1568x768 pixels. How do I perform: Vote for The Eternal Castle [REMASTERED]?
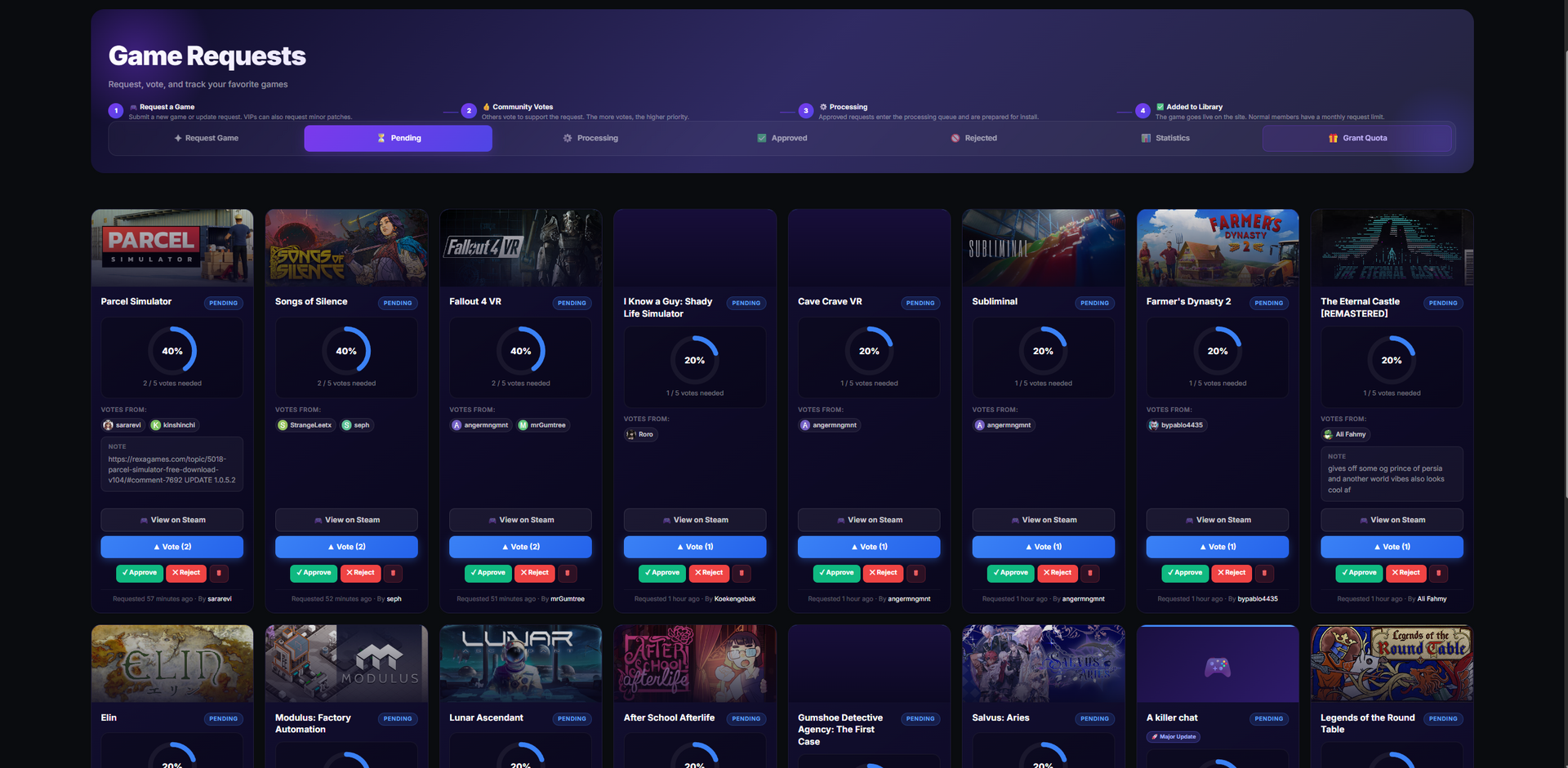coord(1392,547)
